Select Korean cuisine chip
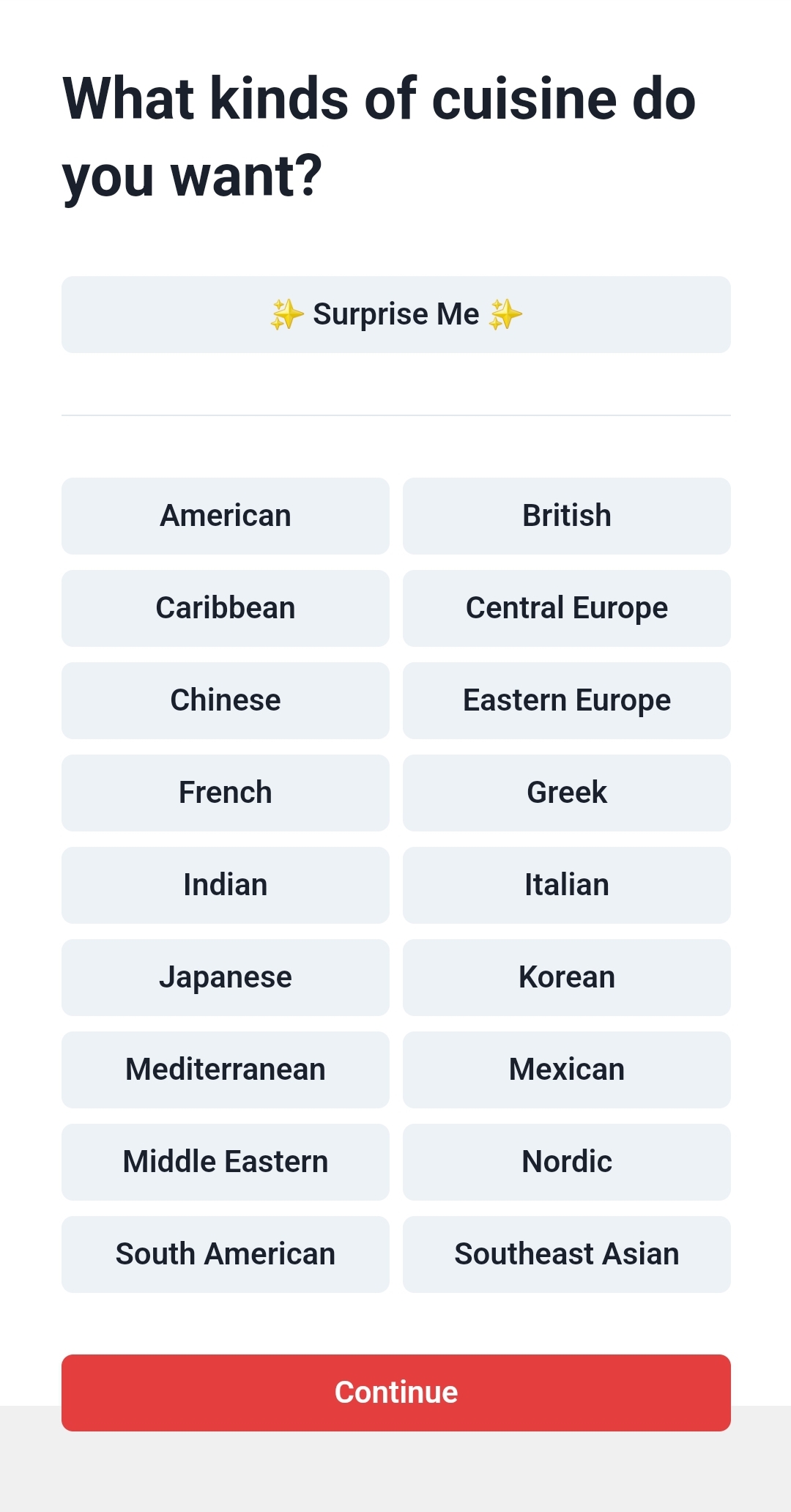Screen dimensions: 791x1512 point(567,977)
